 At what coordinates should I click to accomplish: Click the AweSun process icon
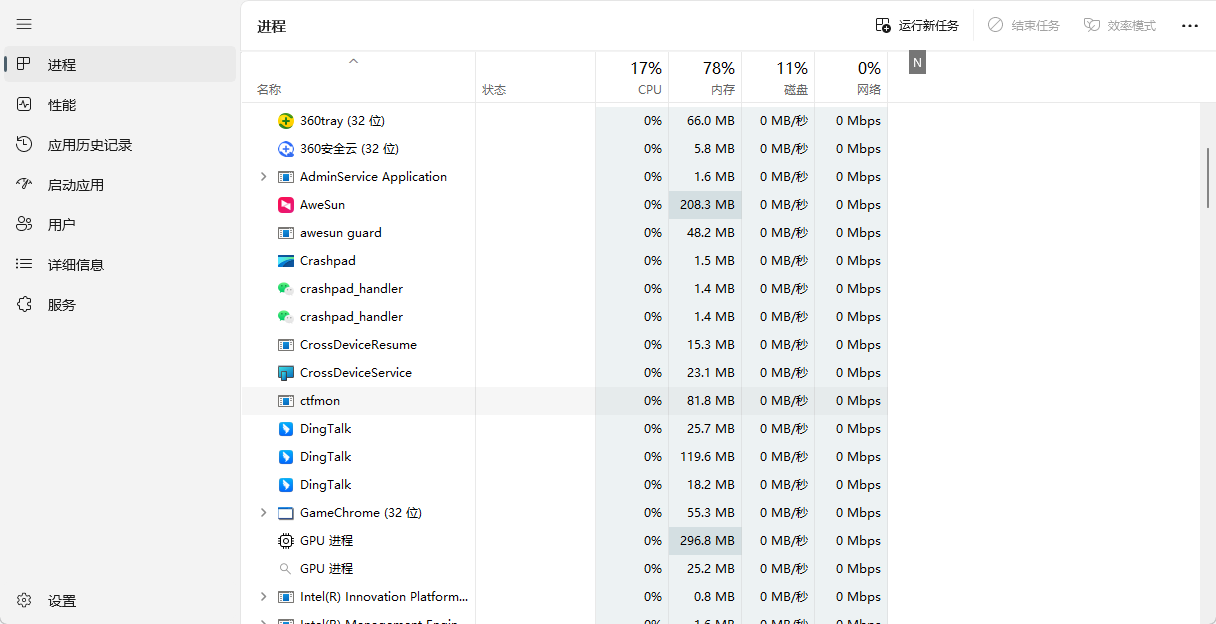285,205
